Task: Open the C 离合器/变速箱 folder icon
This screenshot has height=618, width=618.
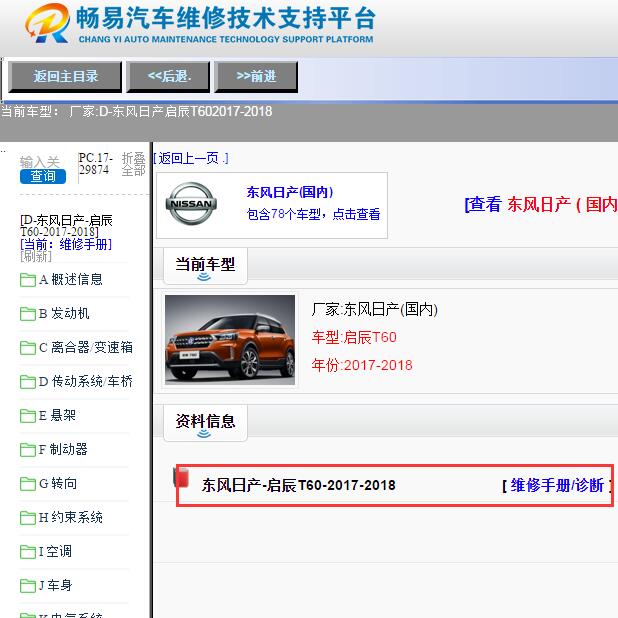Action: click(28, 348)
